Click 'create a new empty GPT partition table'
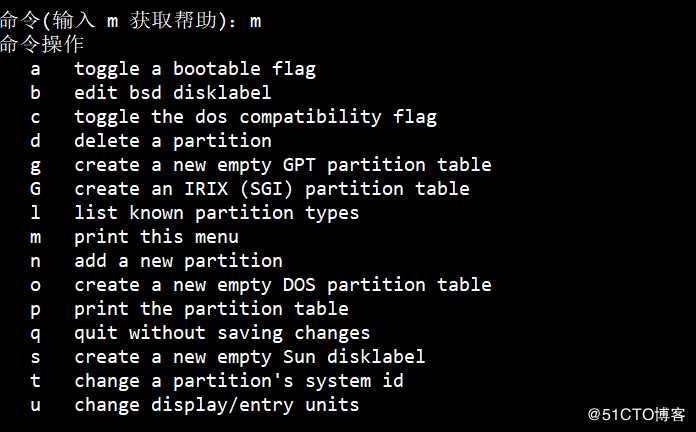 [283, 165]
